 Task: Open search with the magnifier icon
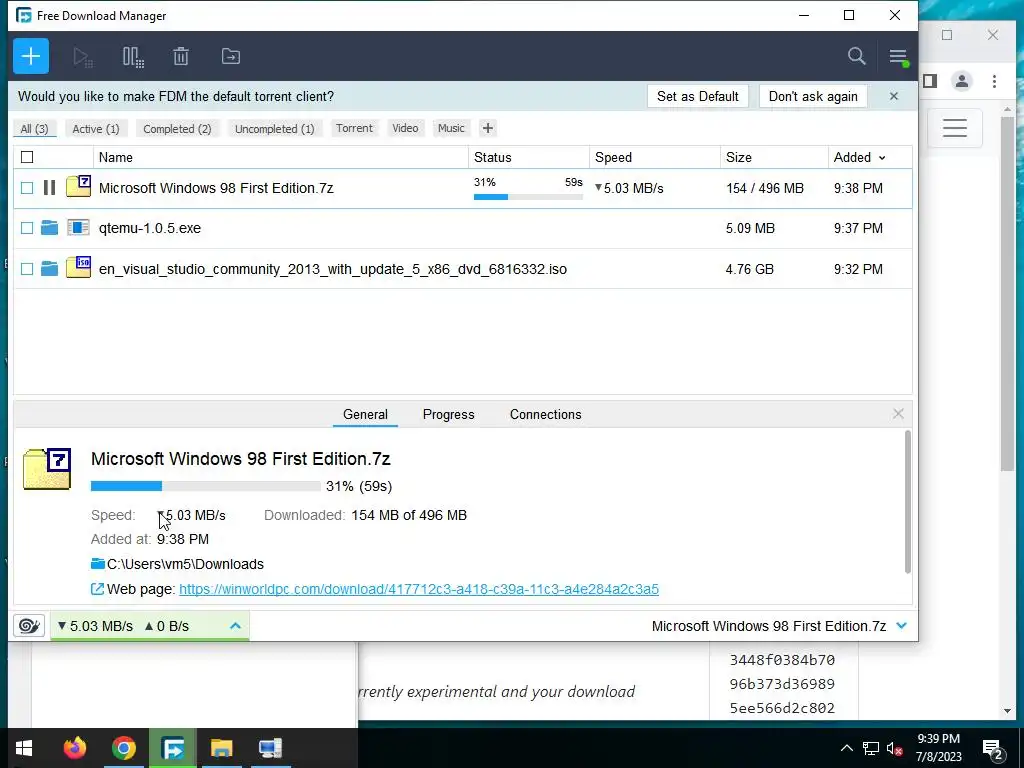tap(856, 56)
